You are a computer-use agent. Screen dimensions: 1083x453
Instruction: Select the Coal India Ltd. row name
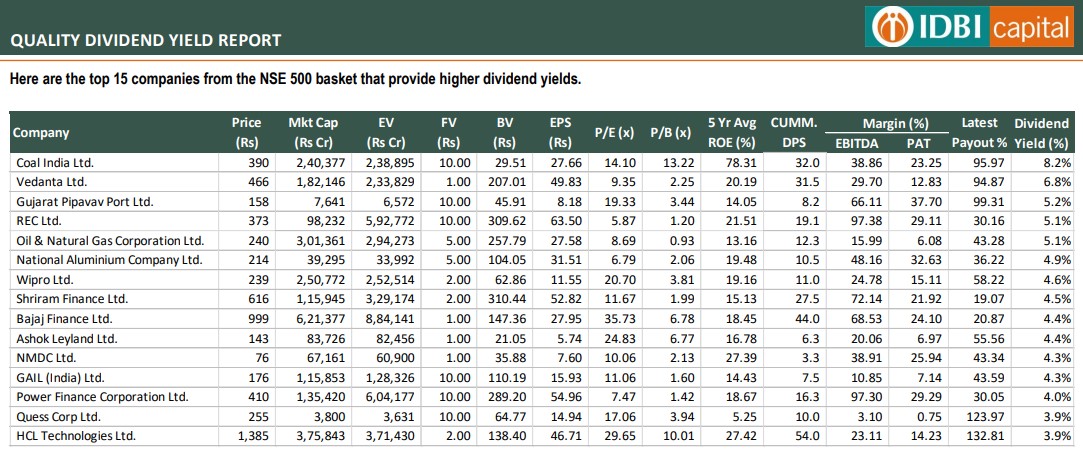pyautogui.click(x=52, y=162)
